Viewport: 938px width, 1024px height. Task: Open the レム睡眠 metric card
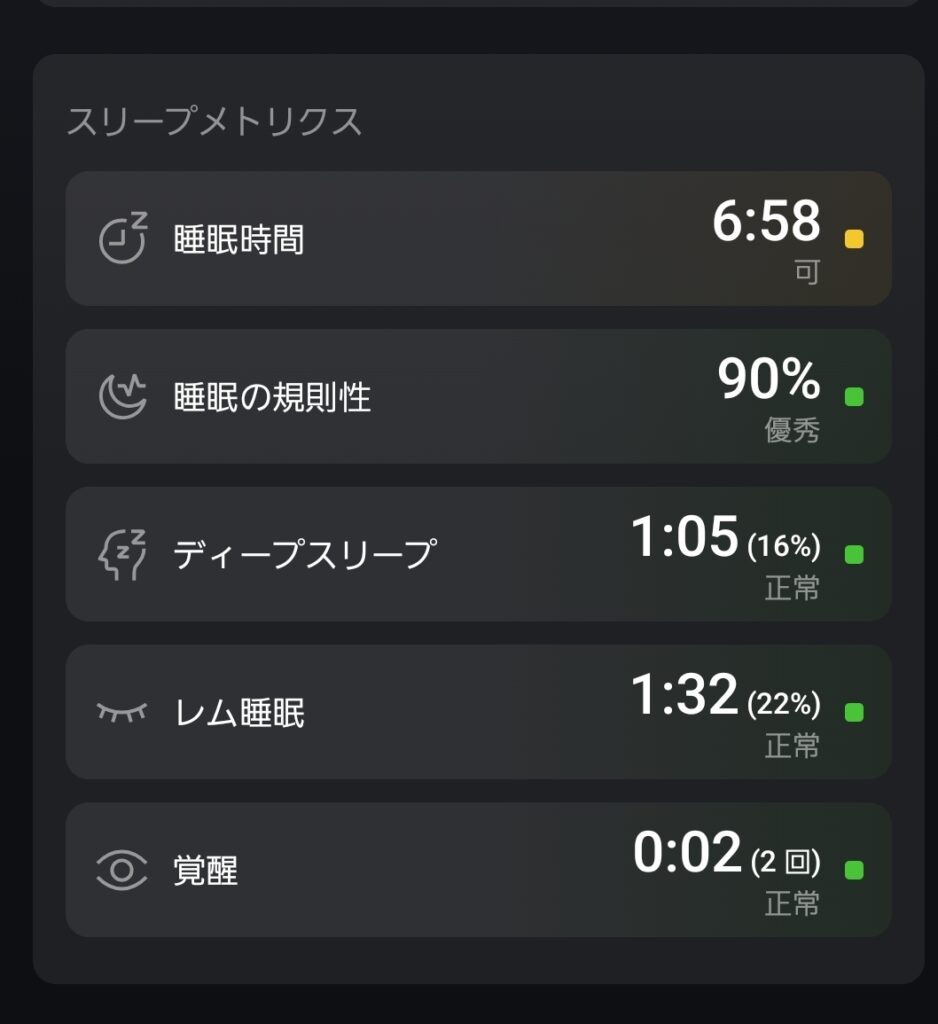[478, 712]
